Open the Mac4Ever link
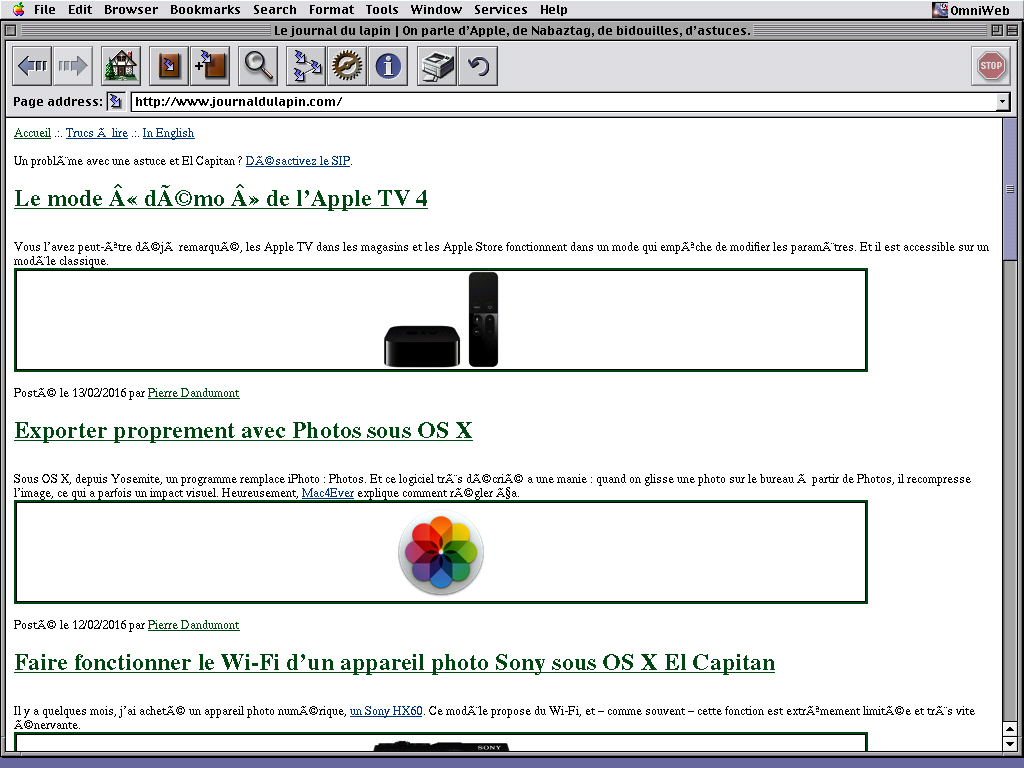The width and height of the screenshot is (1024, 768). point(328,493)
